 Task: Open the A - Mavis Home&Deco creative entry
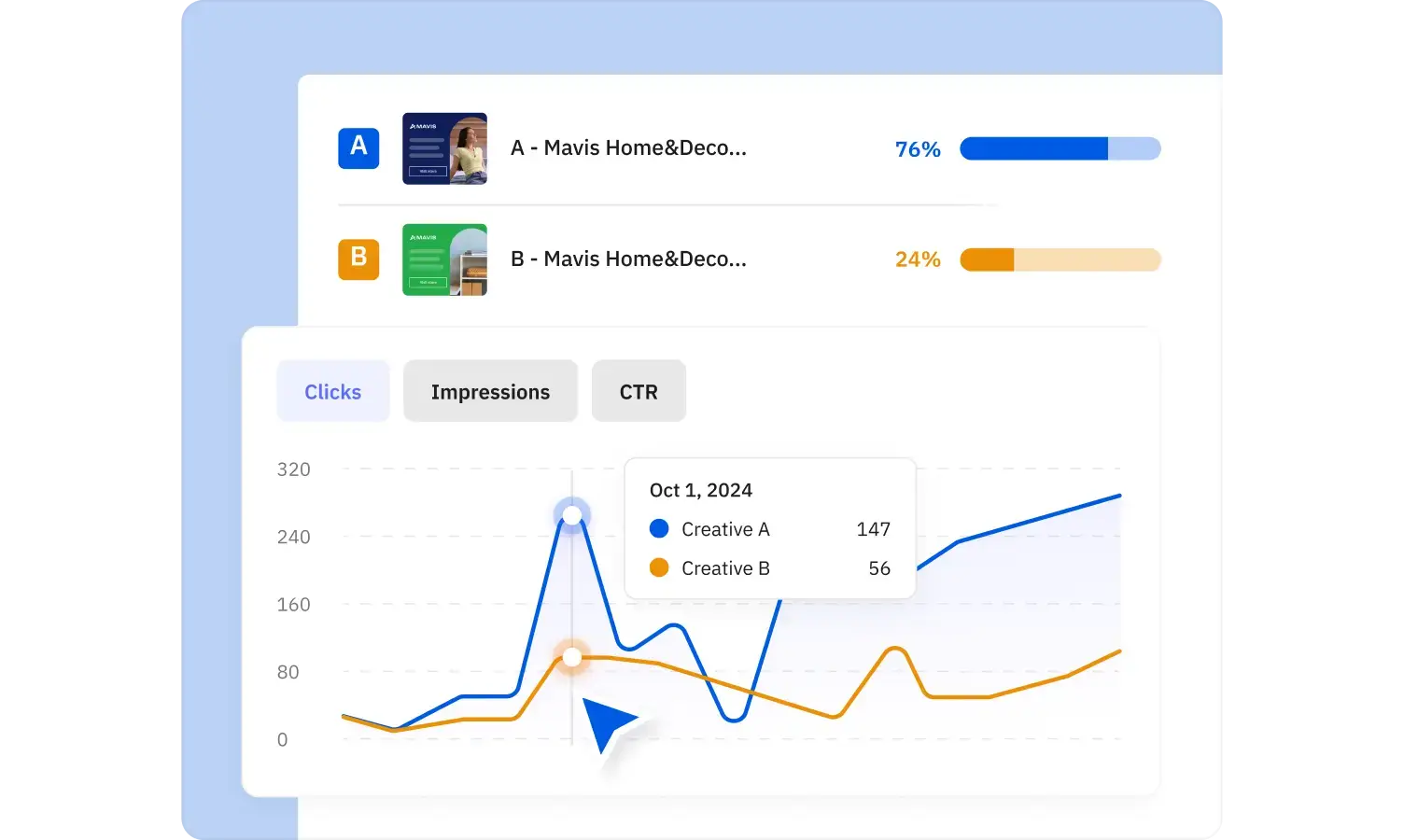click(629, 147)
